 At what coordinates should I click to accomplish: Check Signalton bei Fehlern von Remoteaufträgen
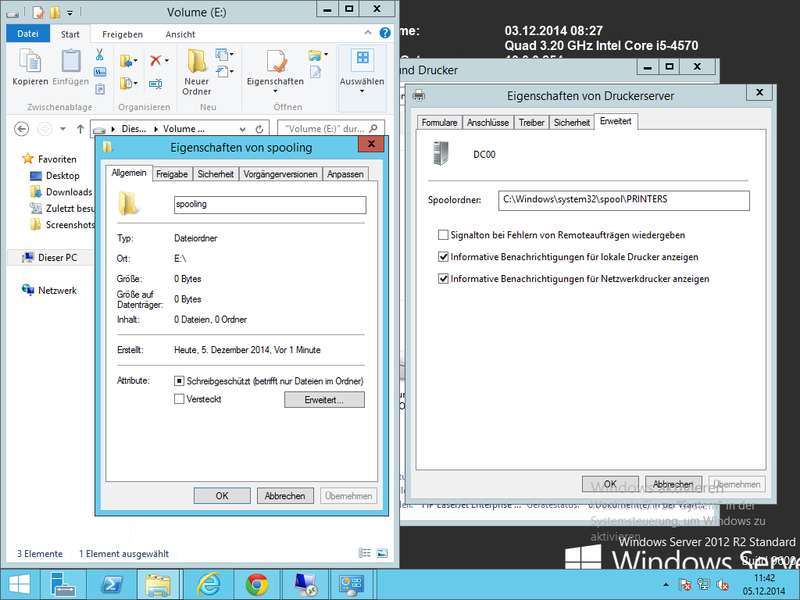coord(443,235)
